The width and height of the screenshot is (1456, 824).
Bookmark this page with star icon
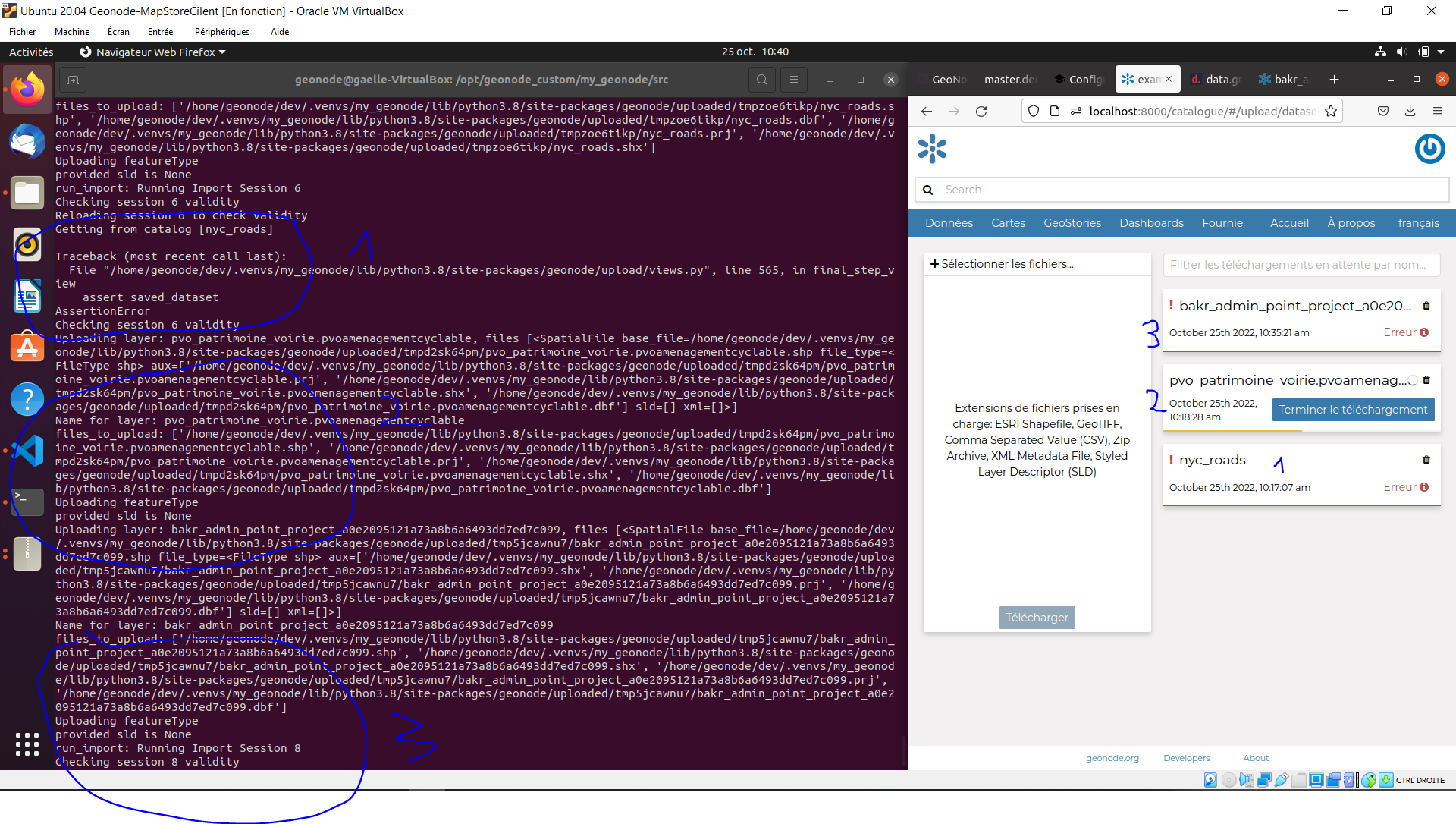[x=1331, y=112]
